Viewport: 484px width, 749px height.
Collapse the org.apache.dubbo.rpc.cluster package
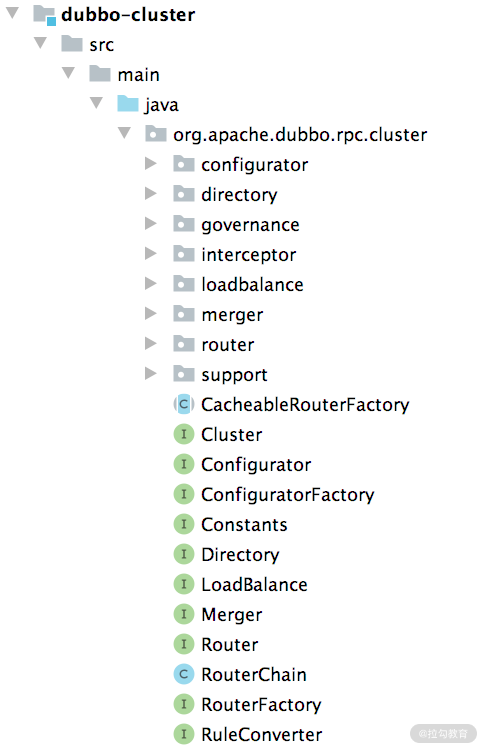click(x=124, y=133)
